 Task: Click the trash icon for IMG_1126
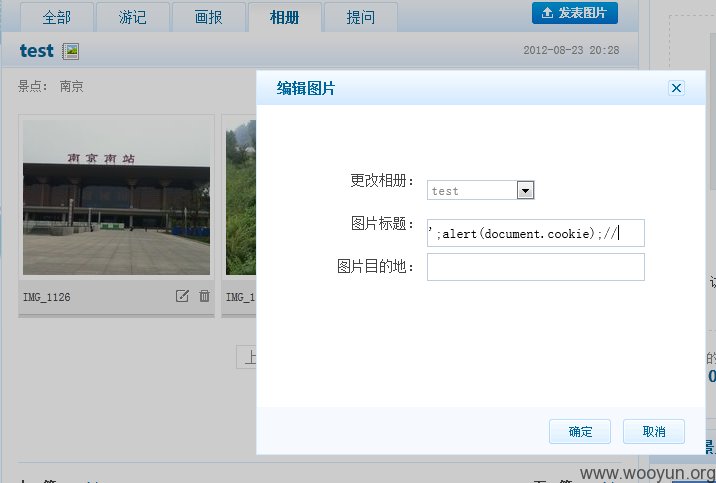click(204, 296)
